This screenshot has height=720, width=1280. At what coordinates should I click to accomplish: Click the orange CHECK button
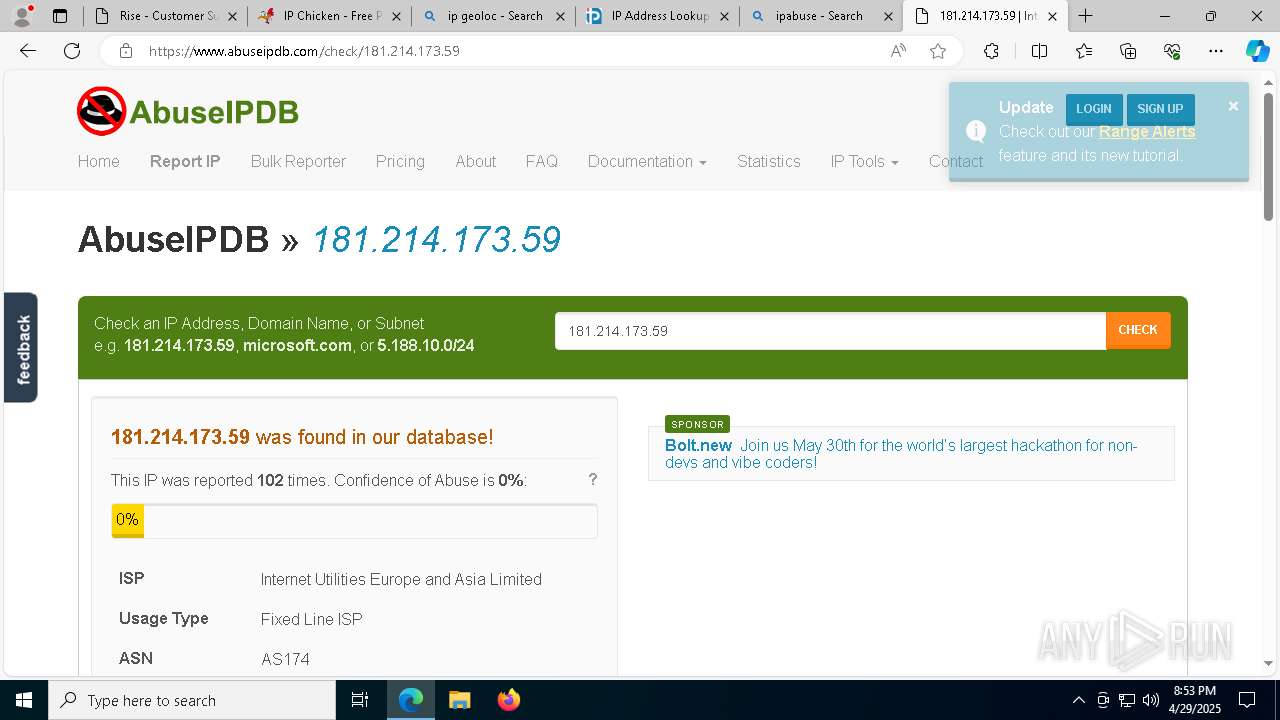1138,330
